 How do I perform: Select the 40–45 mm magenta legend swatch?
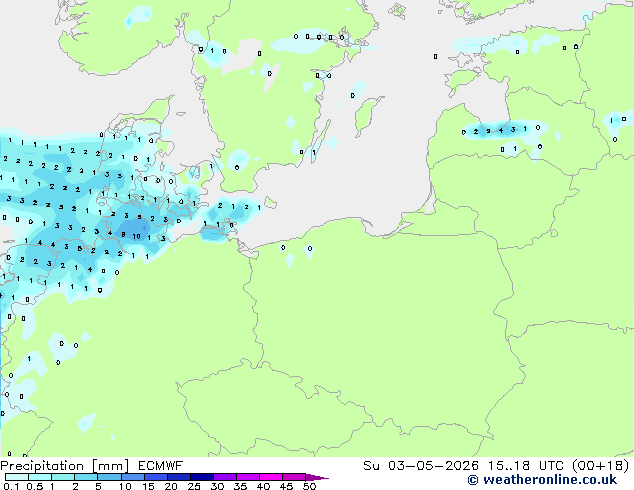271,477
